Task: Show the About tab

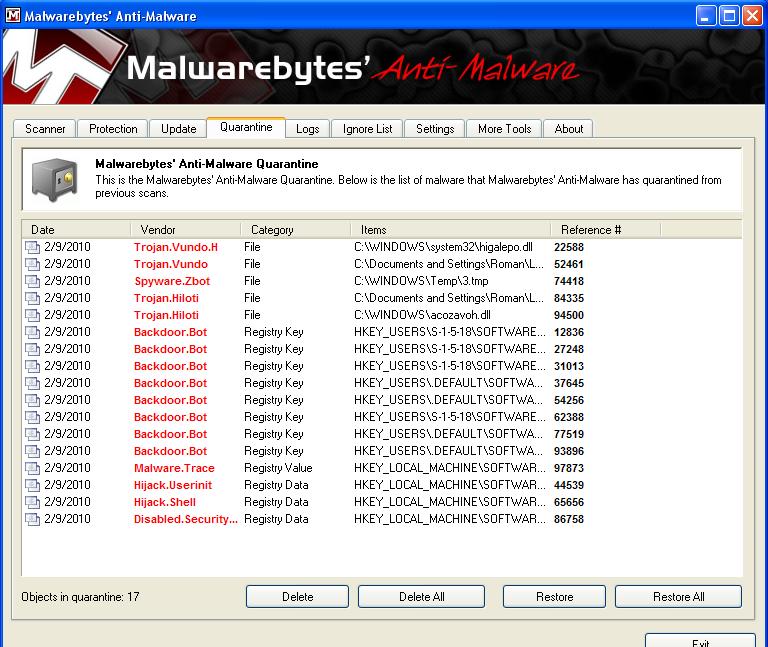Action: tap(569, 129)
